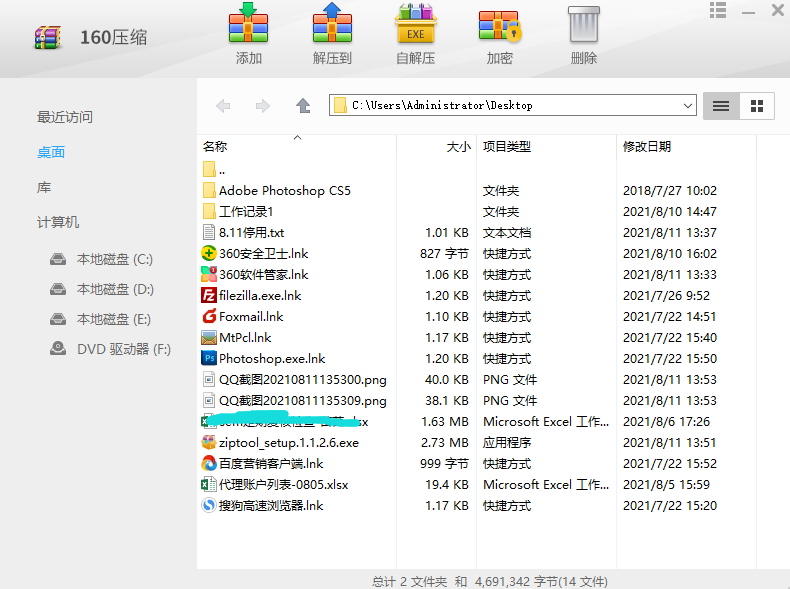Switch to grid thumbnail view mode
This screenshot has height=589, width=790.
[x=757, y=106]
